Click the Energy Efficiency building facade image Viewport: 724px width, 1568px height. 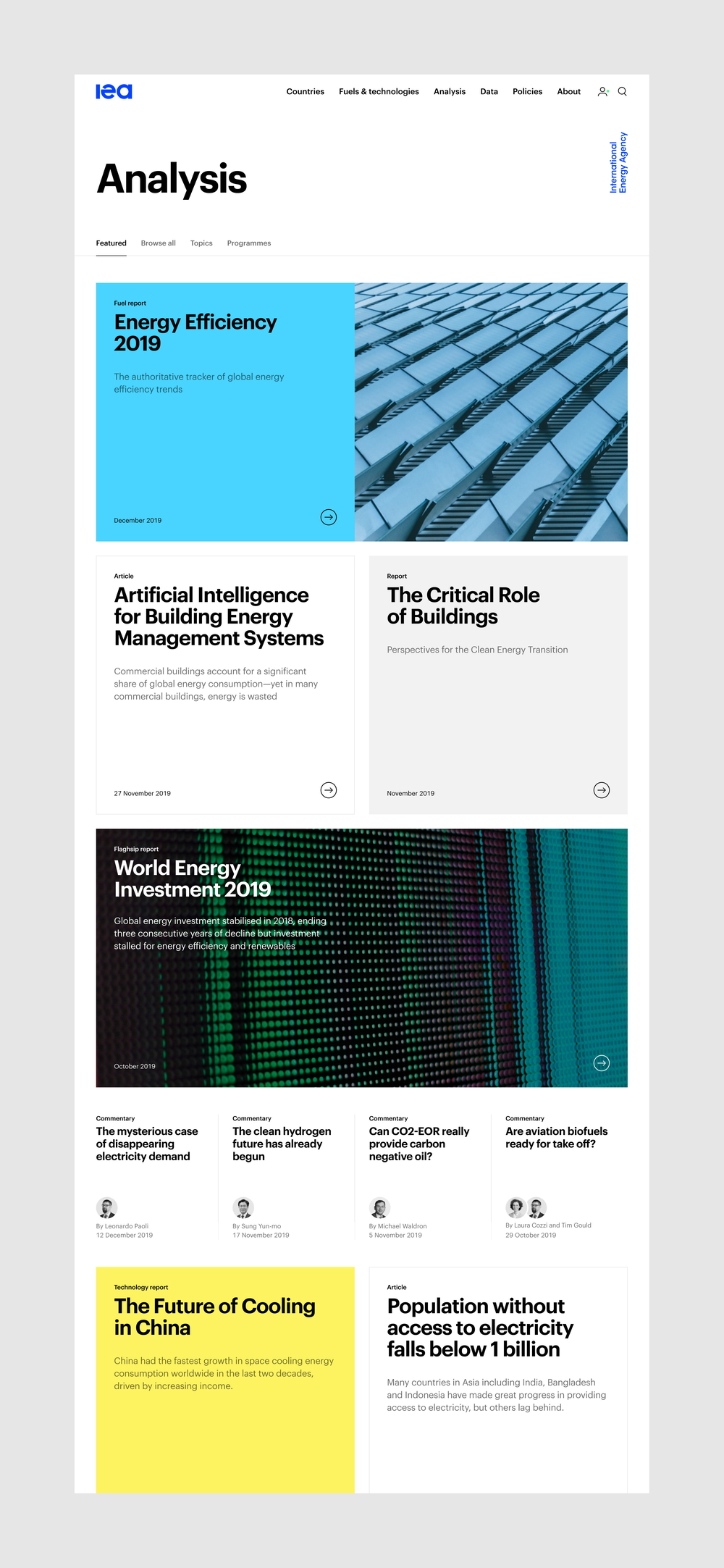click(491, 411)
